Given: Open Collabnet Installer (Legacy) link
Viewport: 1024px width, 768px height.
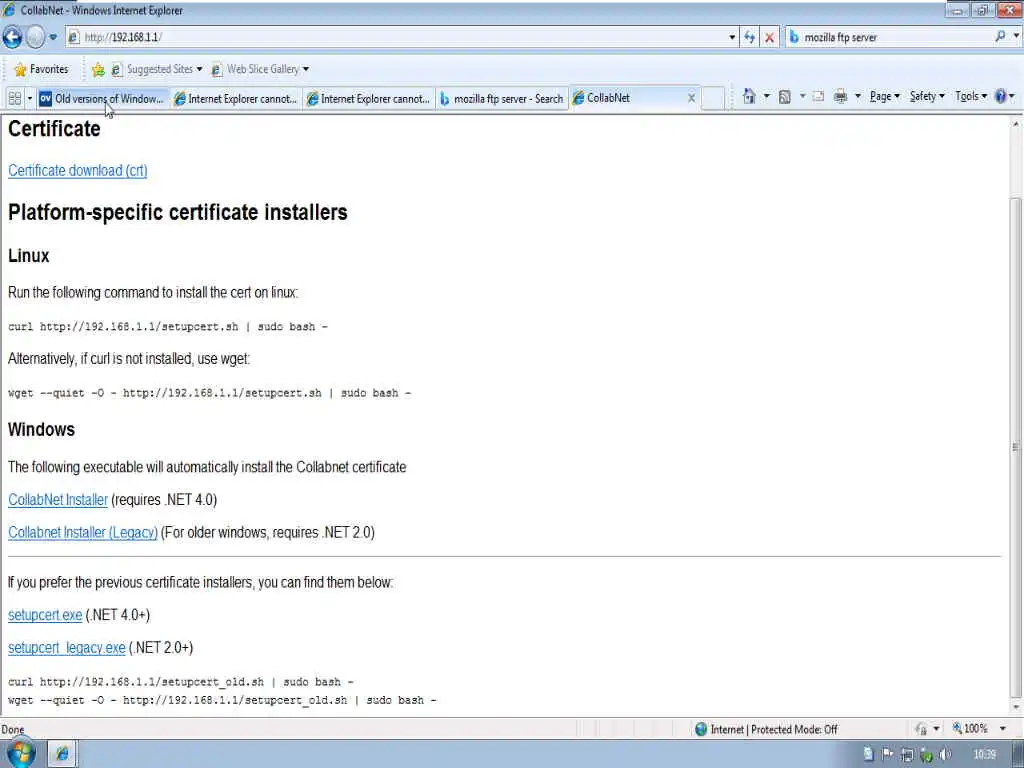Looking at the screenshot, I should (x=83, y=532).
